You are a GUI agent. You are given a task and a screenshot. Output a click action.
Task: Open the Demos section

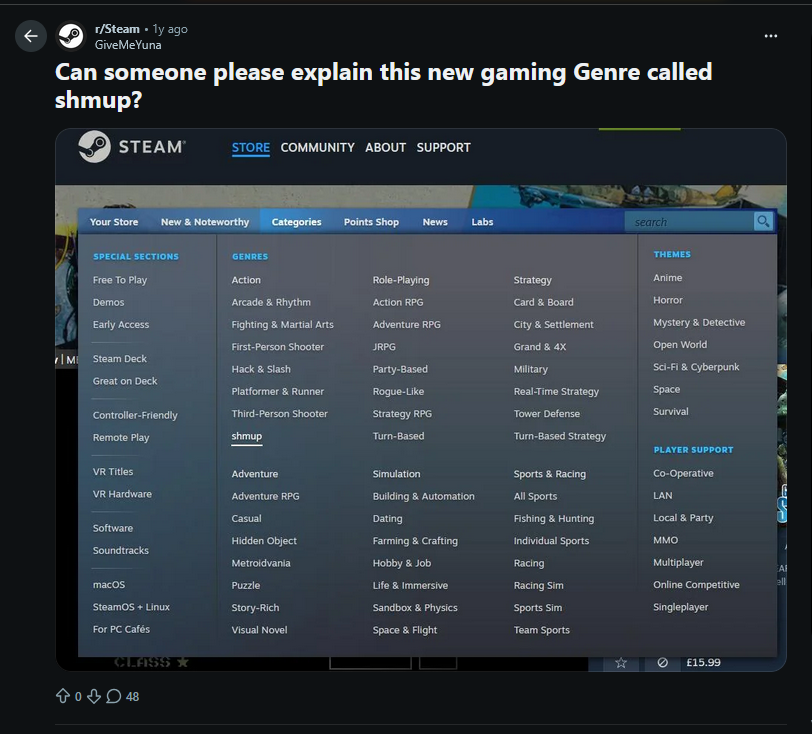(108, 302)
